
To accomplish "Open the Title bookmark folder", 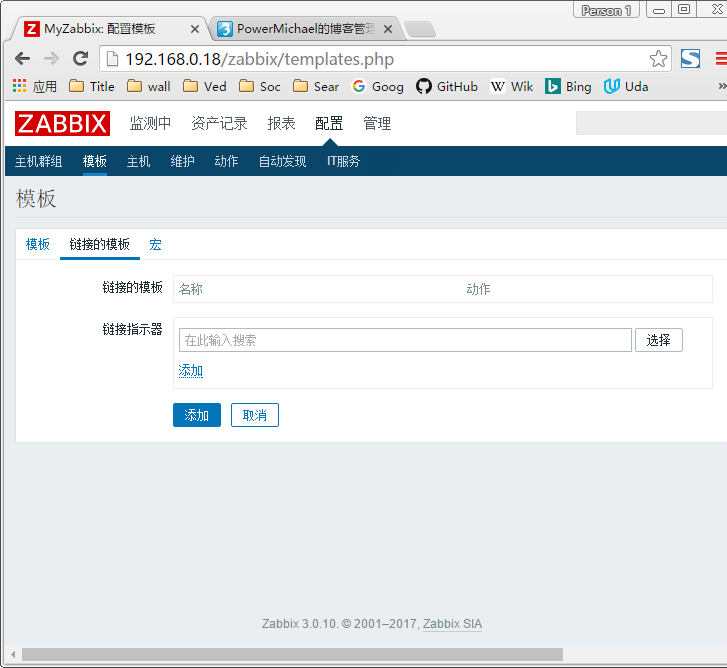I will 92,86.
